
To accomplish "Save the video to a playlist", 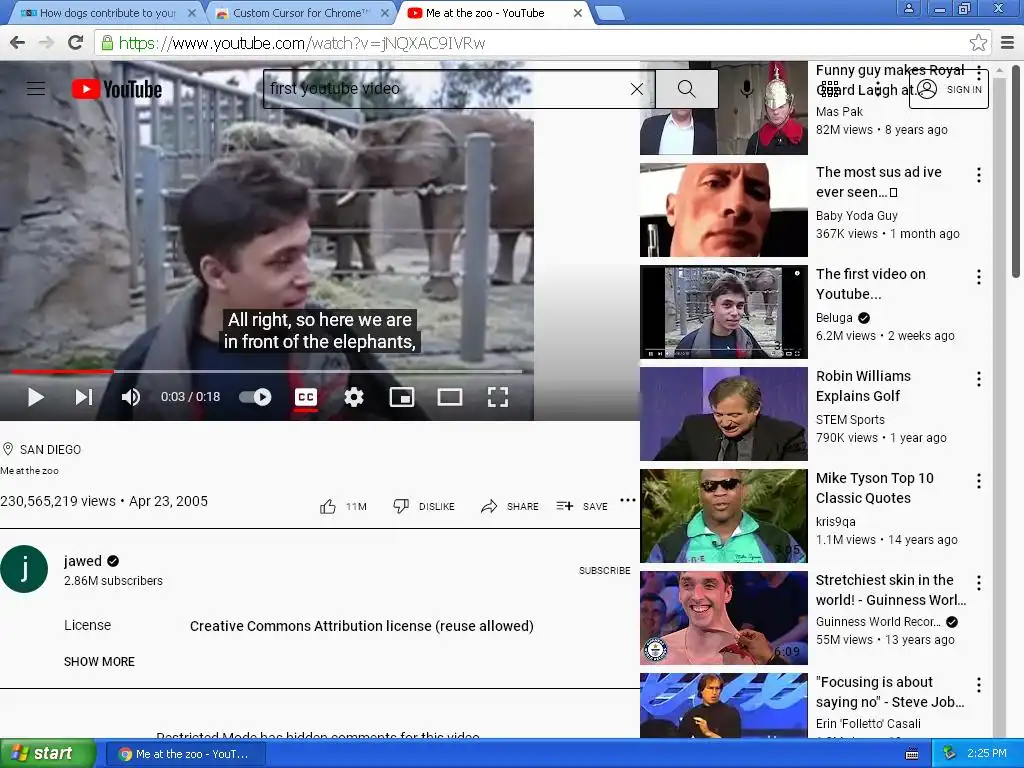I will [582, 506].
